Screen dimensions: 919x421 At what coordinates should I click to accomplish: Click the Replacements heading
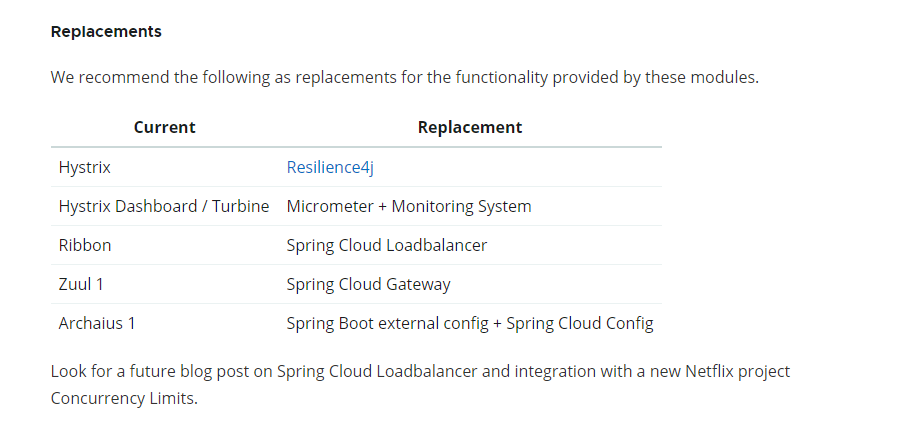pos(106,32)
